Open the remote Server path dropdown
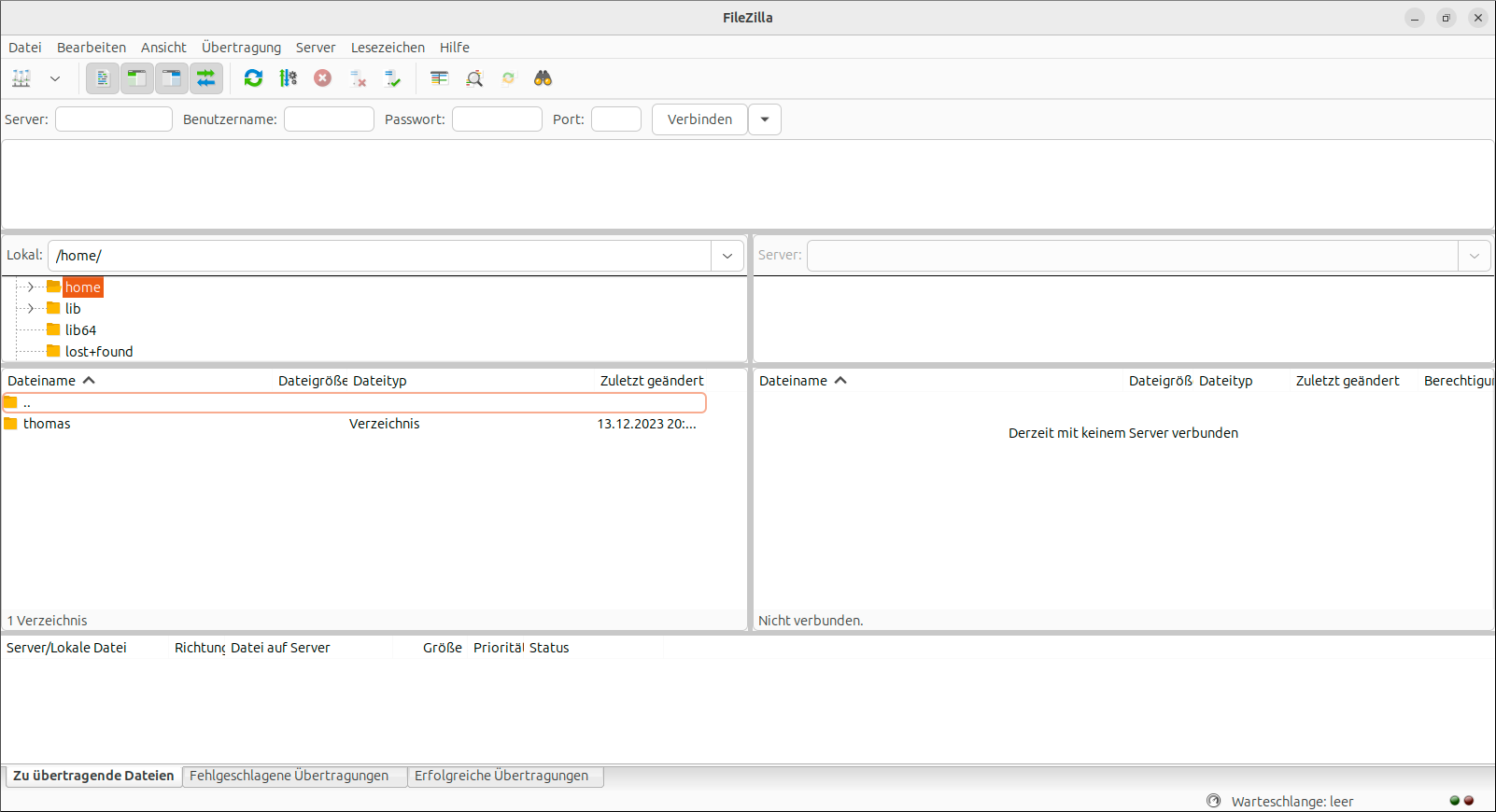 (x=1475, y=256)
